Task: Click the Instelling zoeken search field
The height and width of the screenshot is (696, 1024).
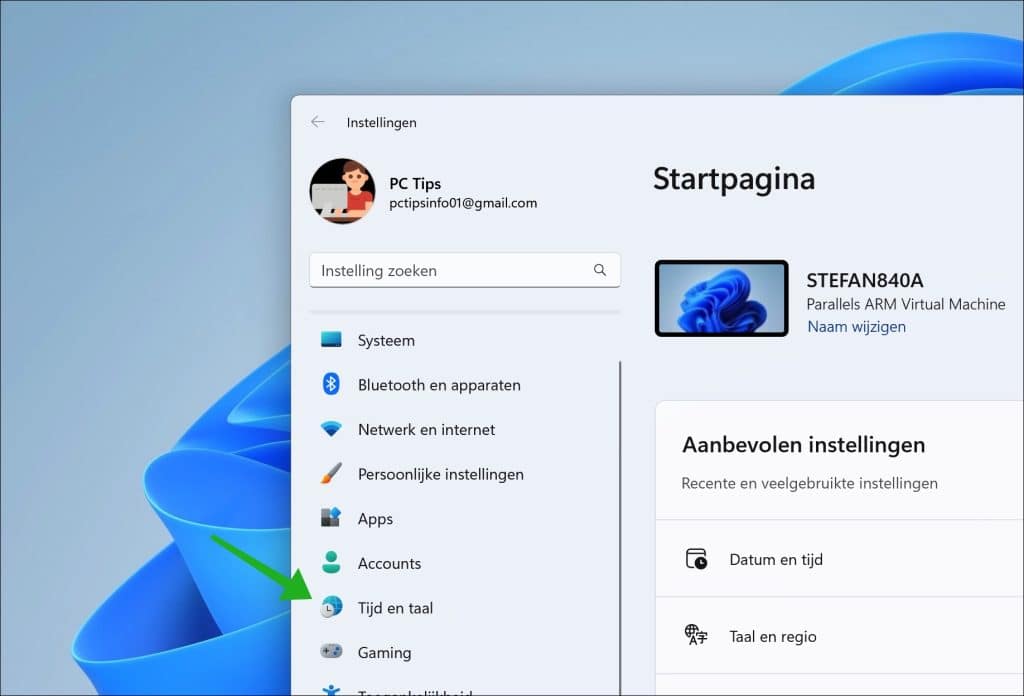Action: point(464,270)
